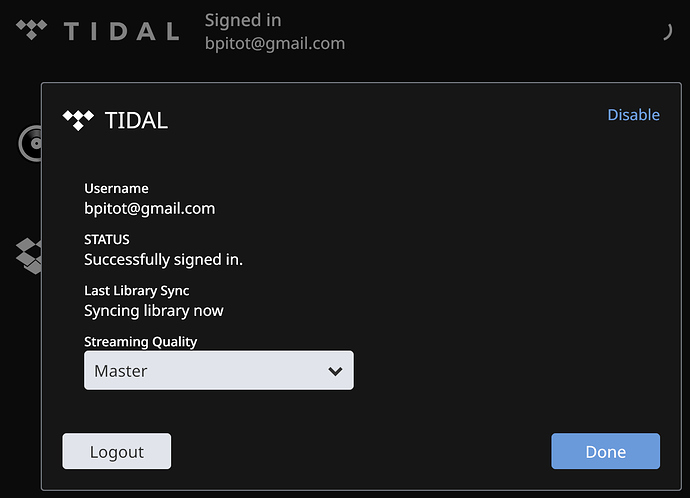Click the background bpitot@gmail.com account text

click(275, 44)
